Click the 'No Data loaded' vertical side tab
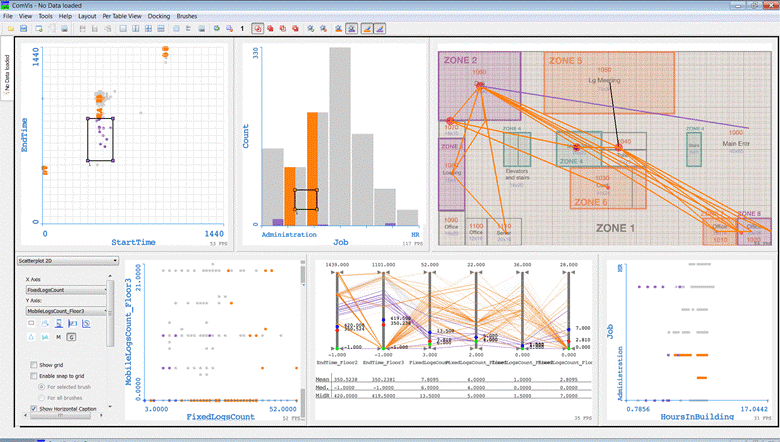The image size is (780, 442). tap(6, 73)
